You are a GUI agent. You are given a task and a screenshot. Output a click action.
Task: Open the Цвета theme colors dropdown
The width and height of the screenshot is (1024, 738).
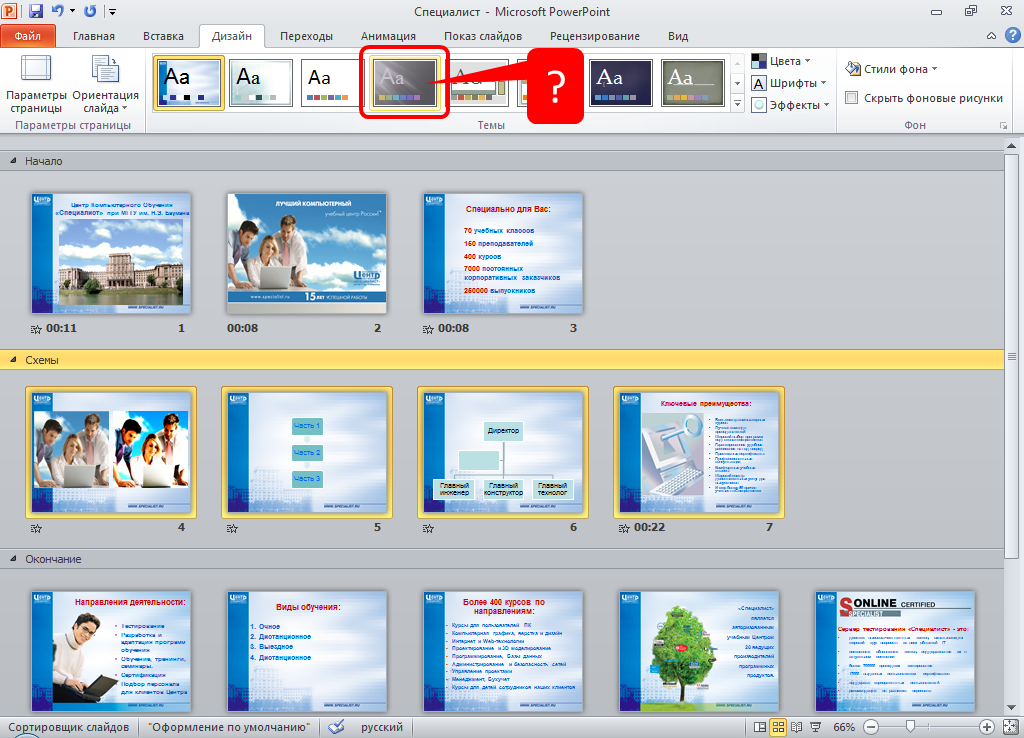coord(781,61)
